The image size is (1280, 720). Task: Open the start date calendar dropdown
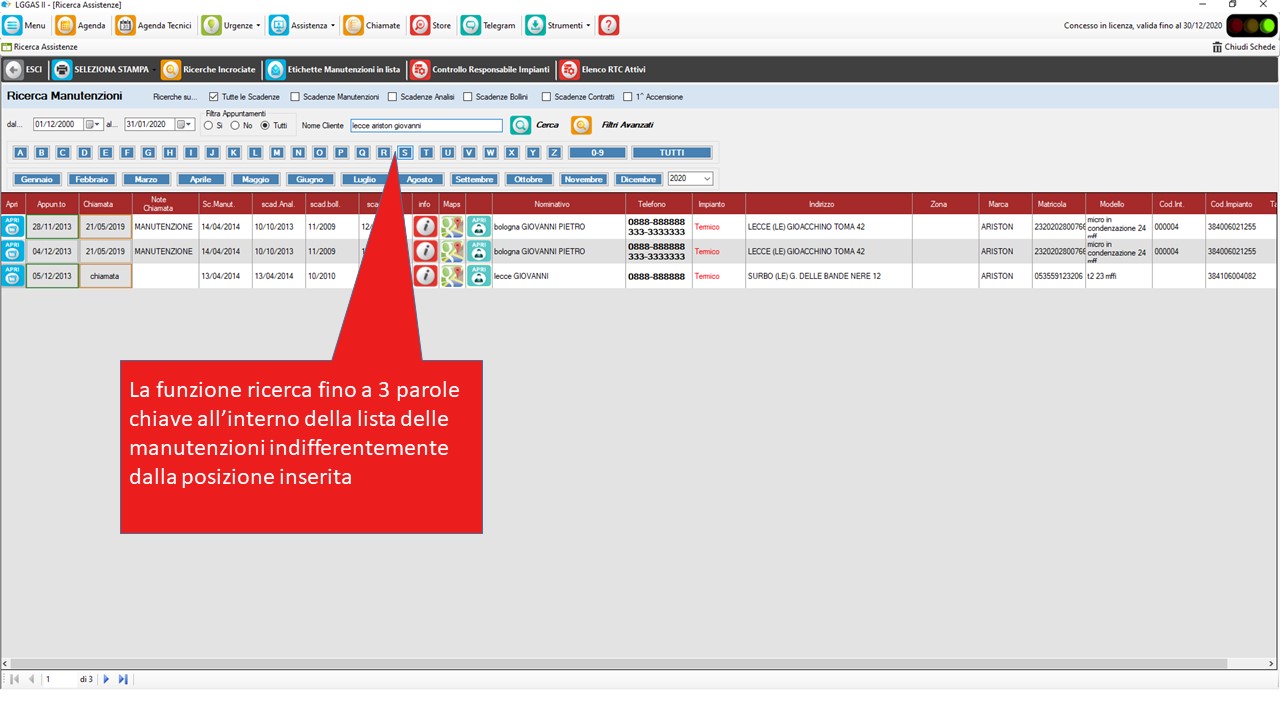coord(93,125)
